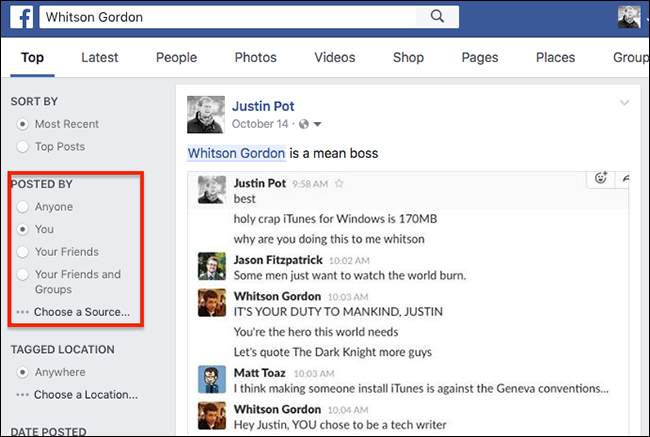Click the star icon next to 9:58 AM
The height and width of the screenshot is (437, 650).
[339, 183]
